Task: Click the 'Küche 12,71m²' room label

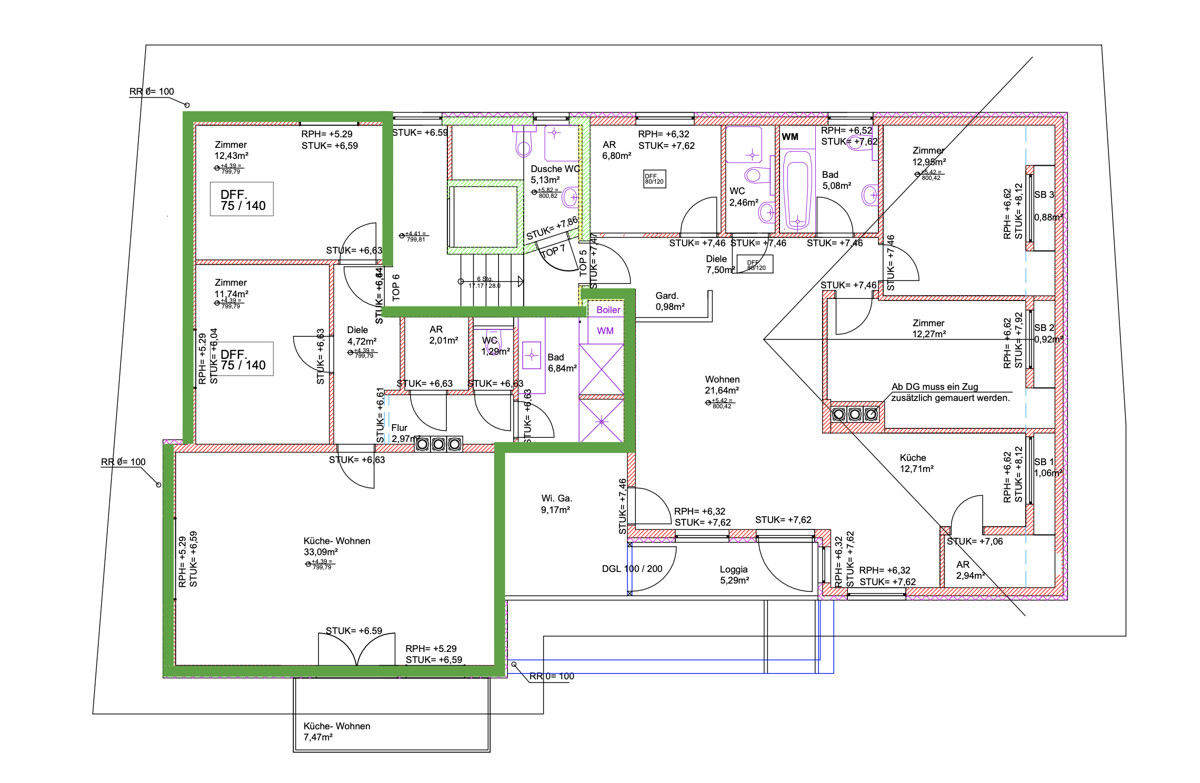Action: point(915,462)
